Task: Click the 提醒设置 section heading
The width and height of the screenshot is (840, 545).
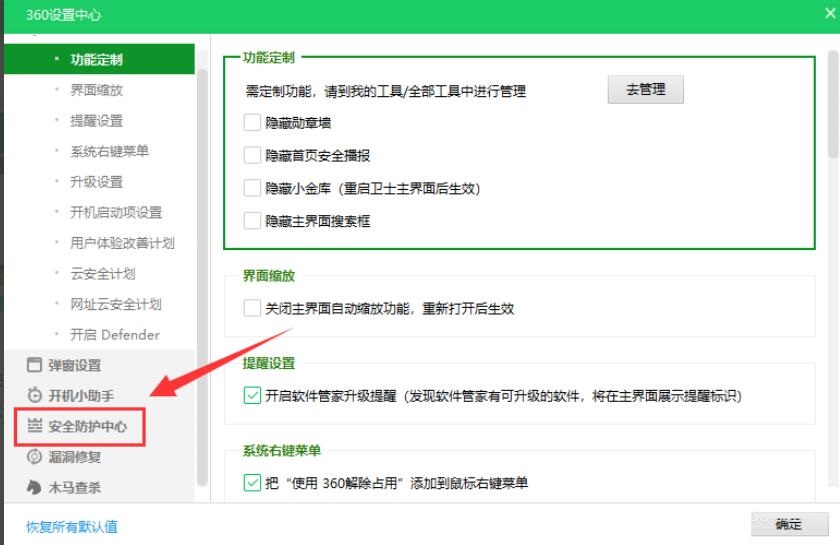Action: click(268, 363)
